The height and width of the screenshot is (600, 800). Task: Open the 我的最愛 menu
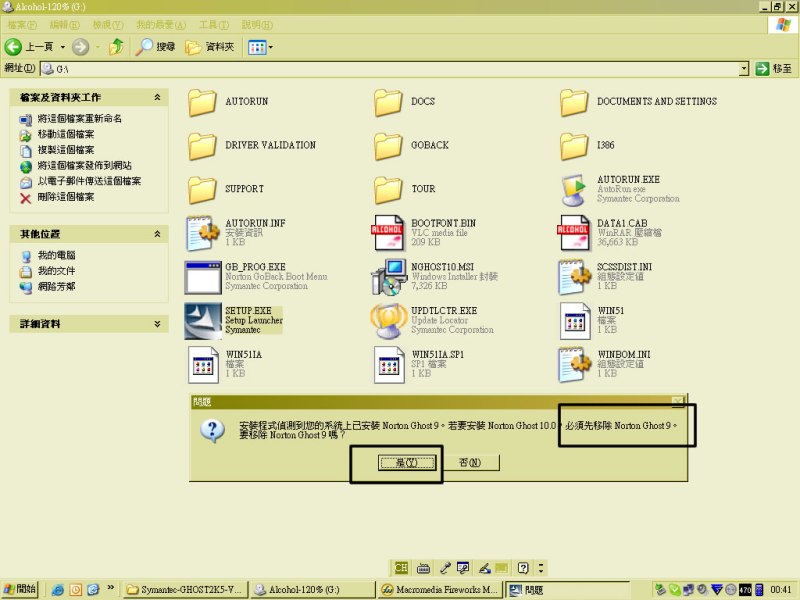[161, 24]
